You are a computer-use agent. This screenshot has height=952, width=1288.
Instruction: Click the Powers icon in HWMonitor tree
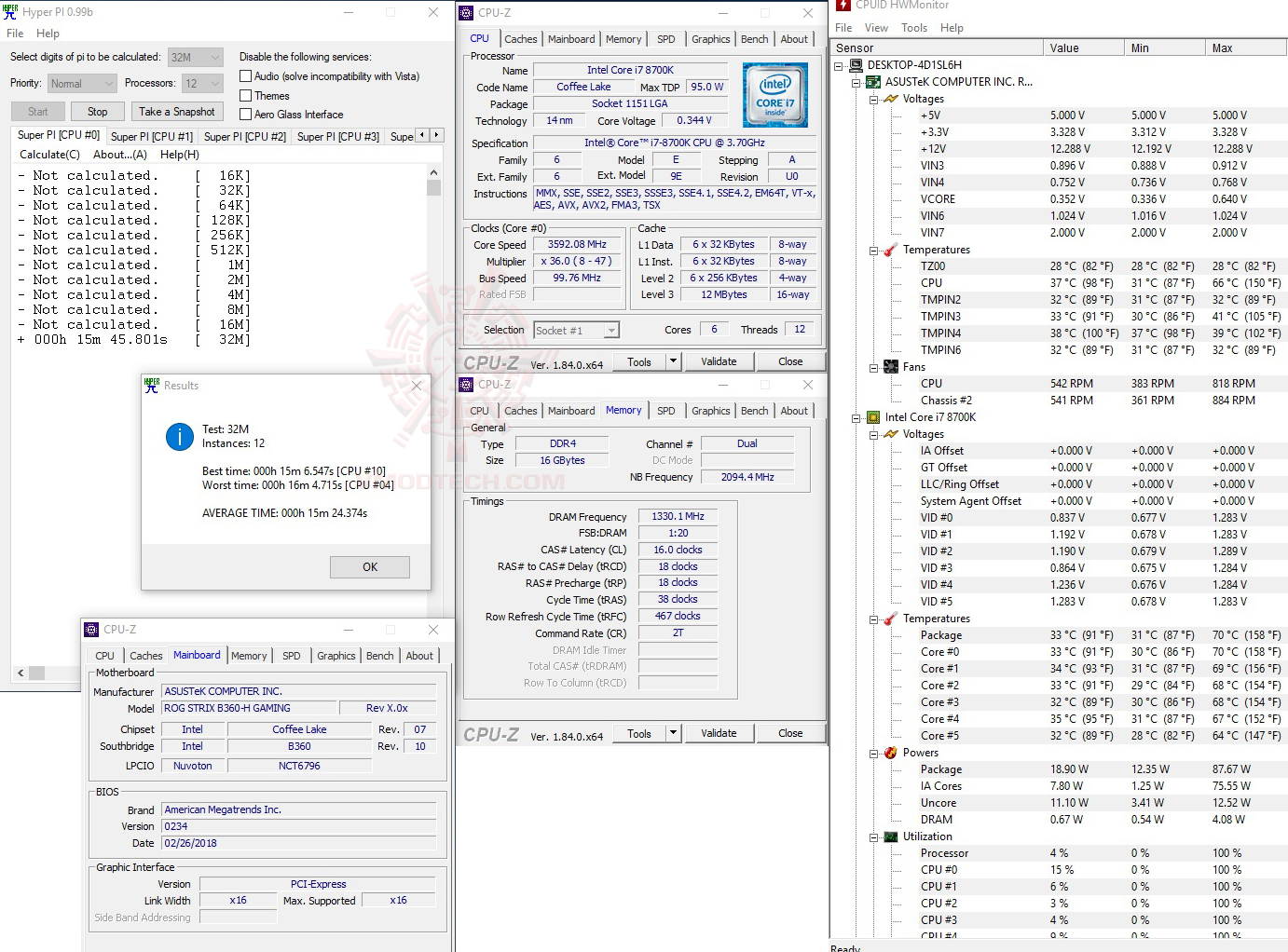tap(891, 753)
